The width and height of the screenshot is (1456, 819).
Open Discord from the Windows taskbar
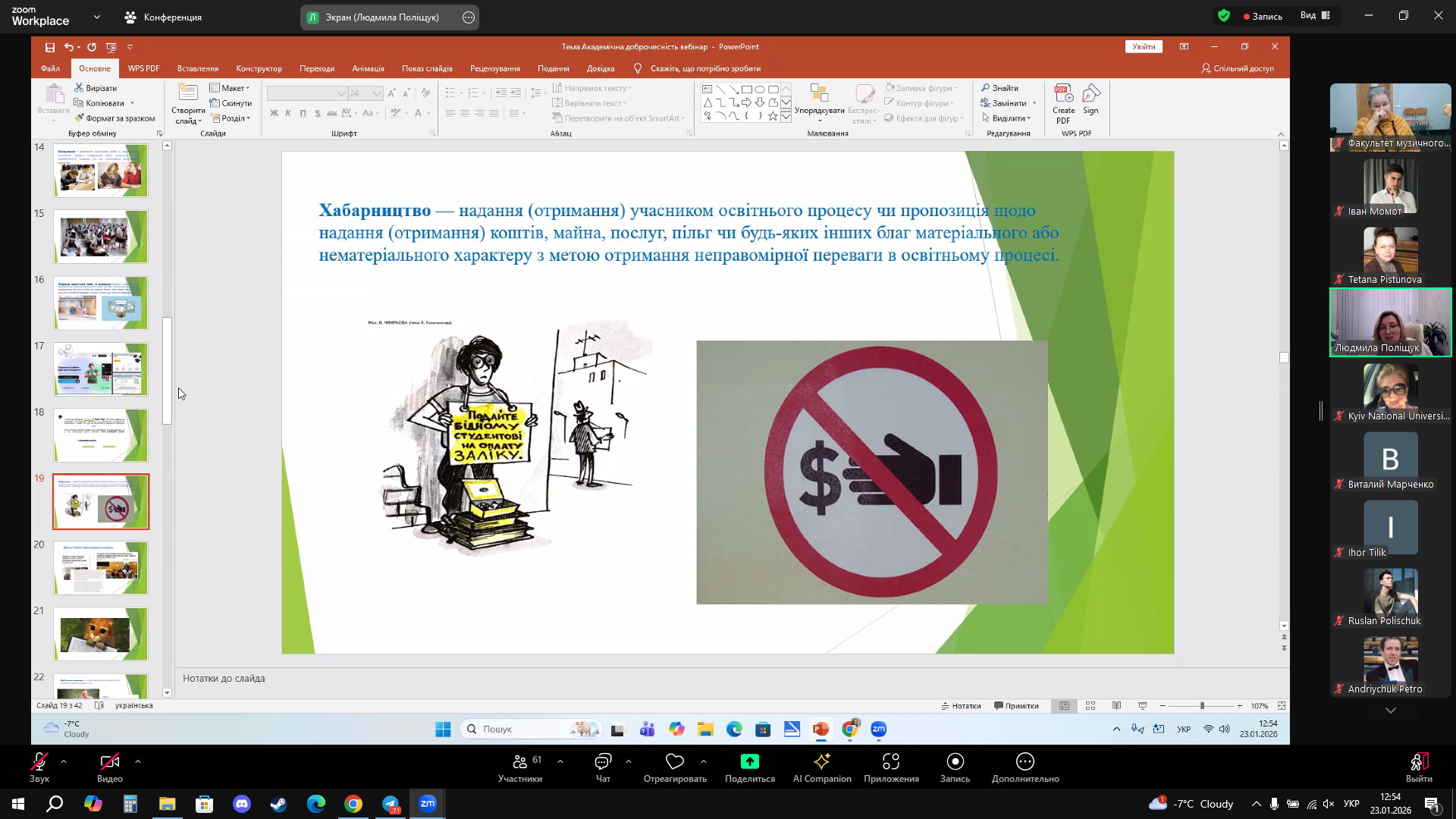tap(242, 804)
